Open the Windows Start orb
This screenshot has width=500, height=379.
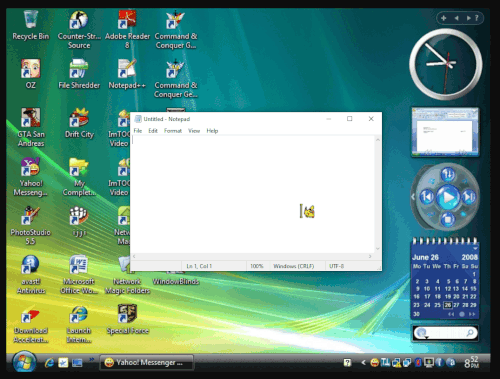click(24, 362)
